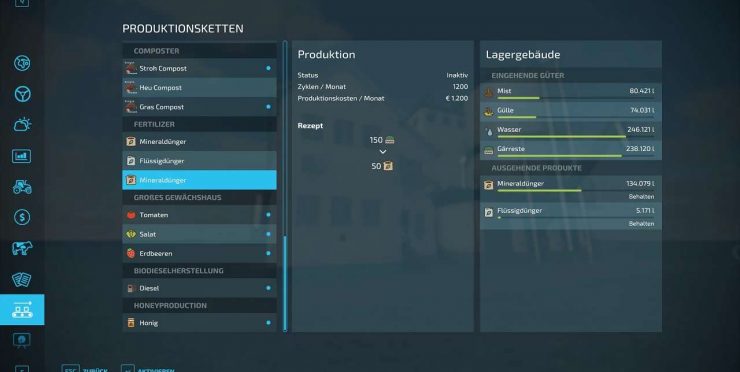Toggle active dot on Stroh Compost

269,68
